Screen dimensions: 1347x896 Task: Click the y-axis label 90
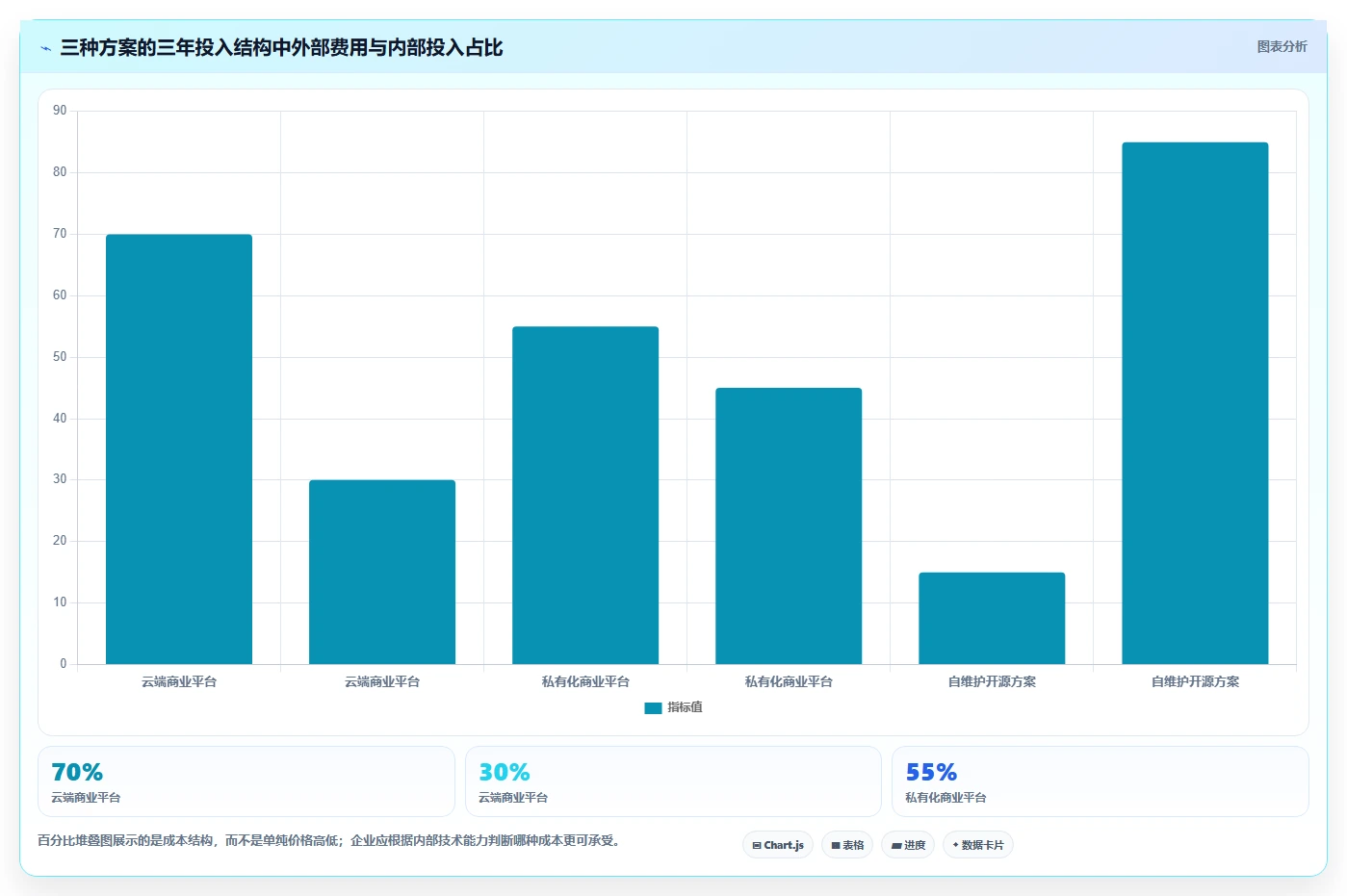coord(60,111)
